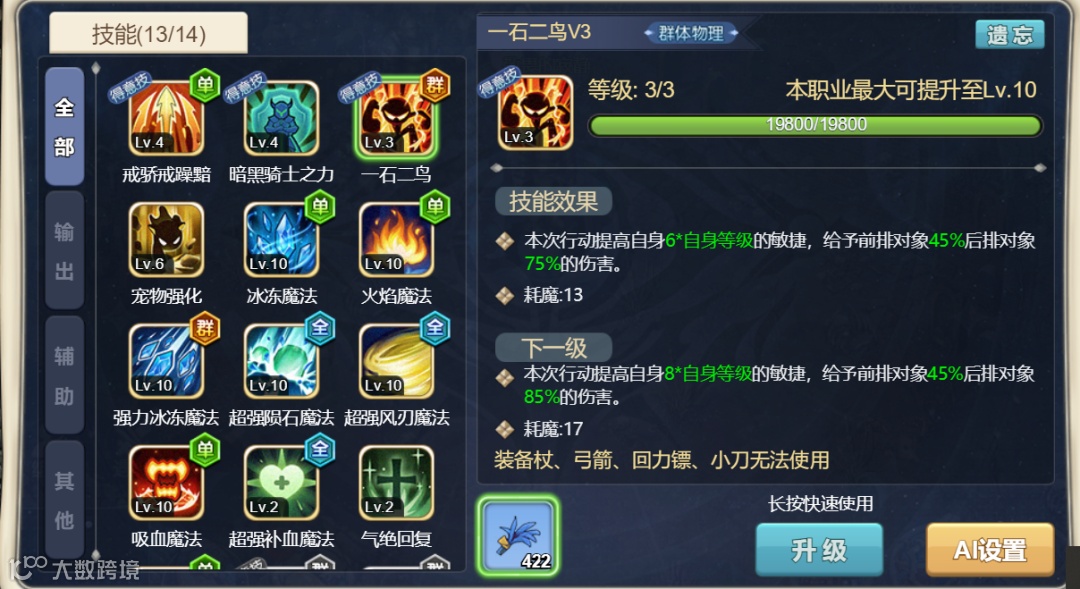The width and height of the screenshot is (1080, 589).
Task: Select the 超强补血魔法 skill icon
Action: (x=281, y=482)
